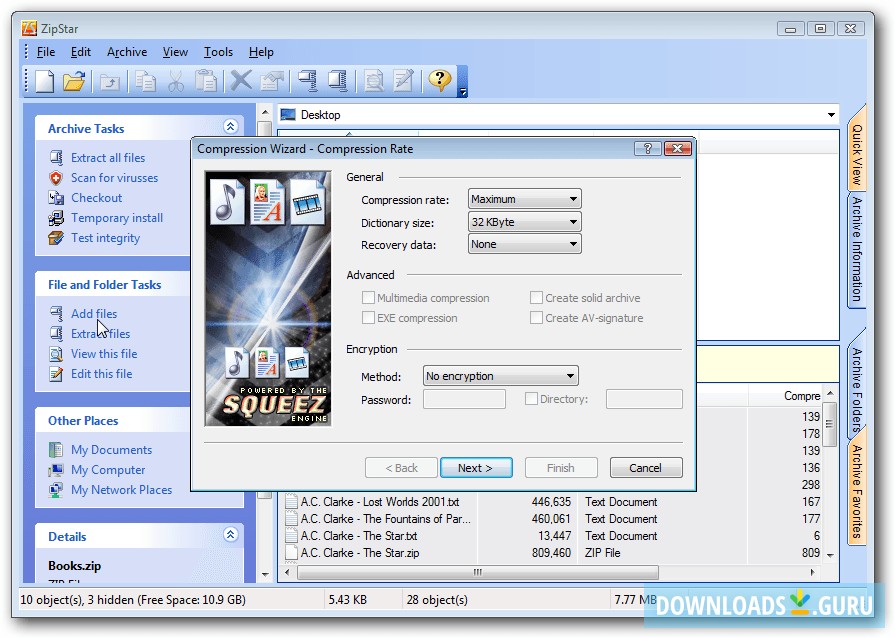The height and width of the screenshot is (638, 895).
Task: Toggle the EXE compression checkbox
Action: point(369,318)
